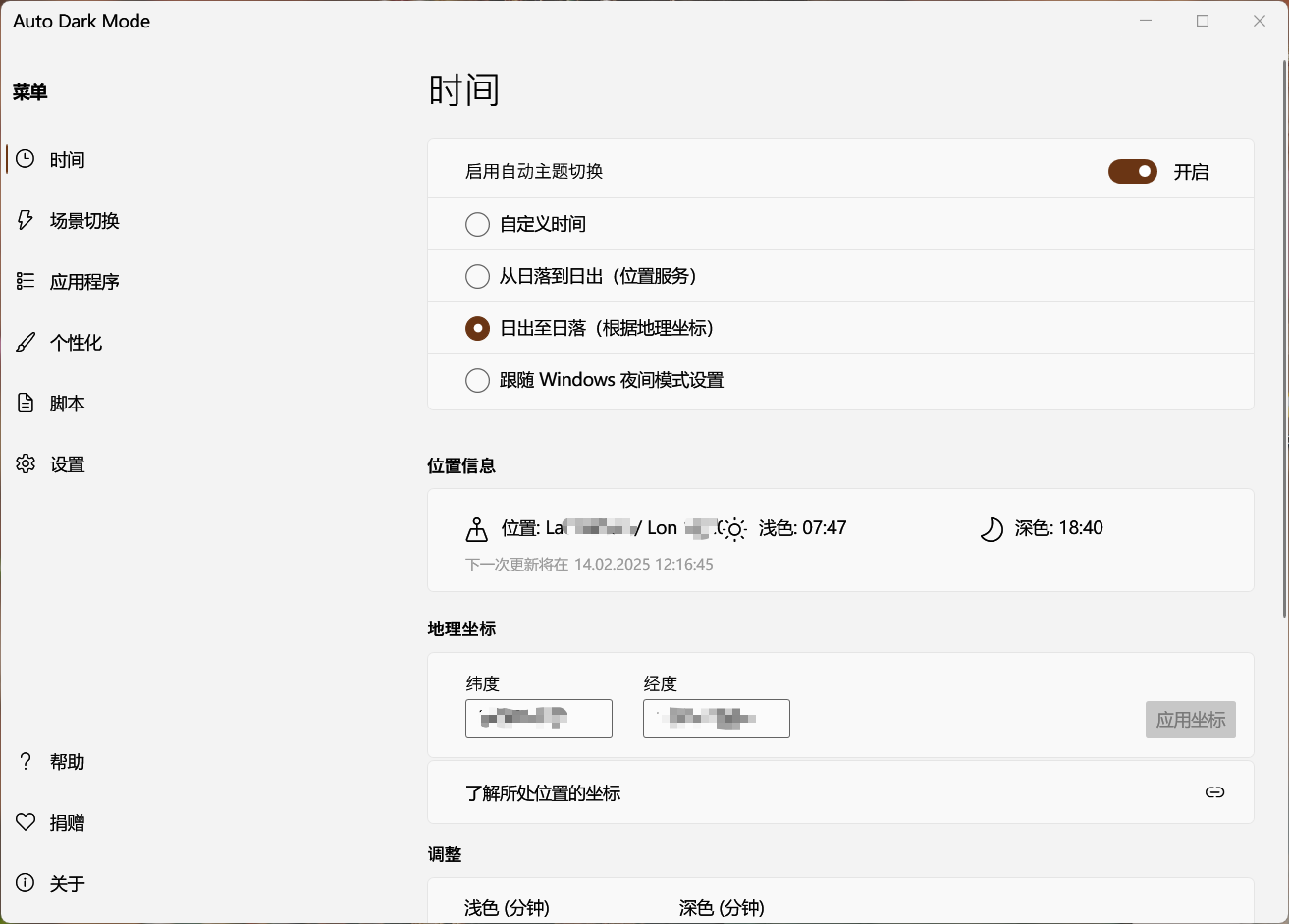Screen dimensions: 1289x924
Task: Select the 自定义时间 radio option
Action: click(x=477, y=225)
